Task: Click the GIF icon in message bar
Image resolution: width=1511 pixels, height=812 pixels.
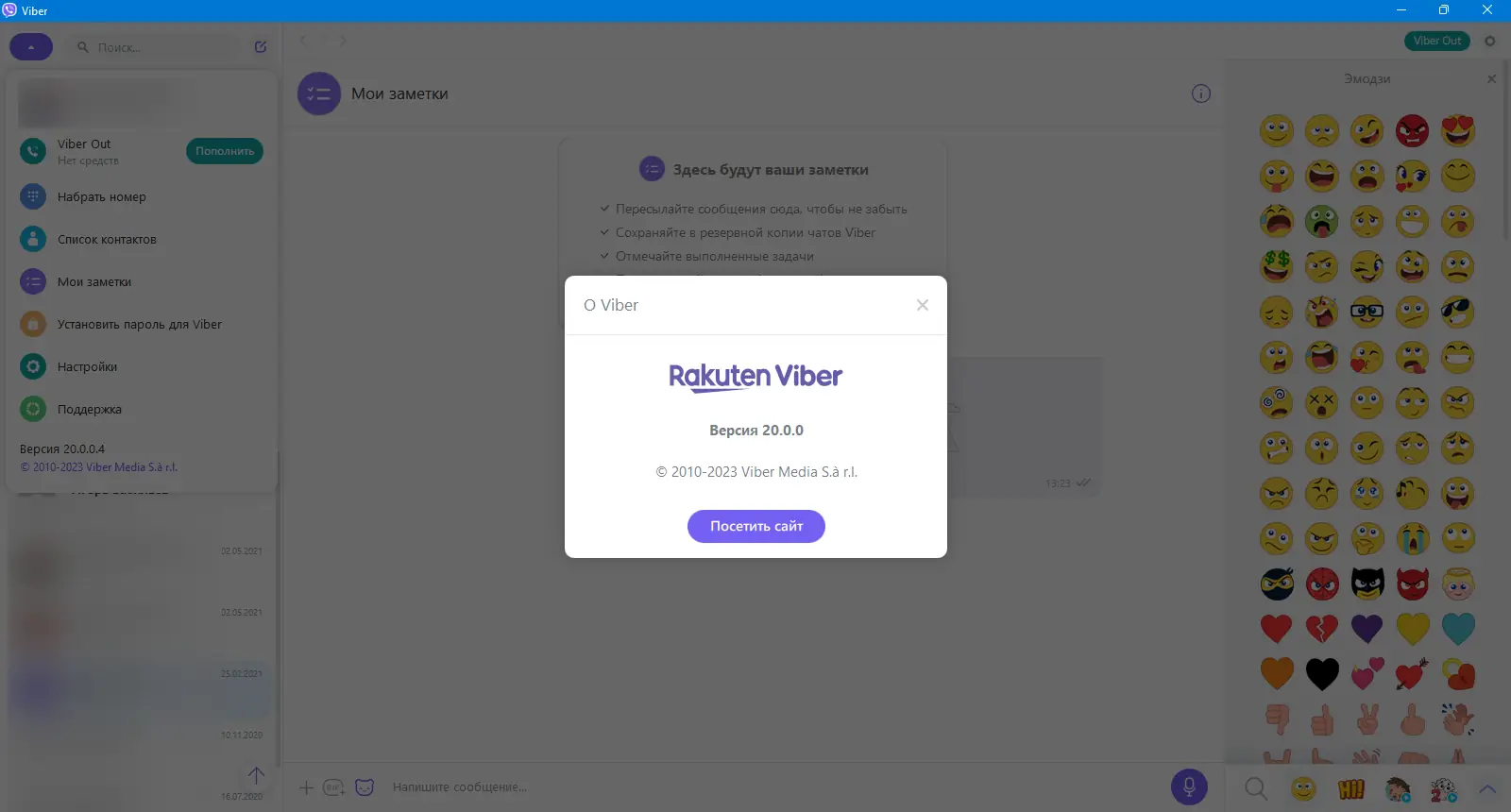Action: pos(333,787)
